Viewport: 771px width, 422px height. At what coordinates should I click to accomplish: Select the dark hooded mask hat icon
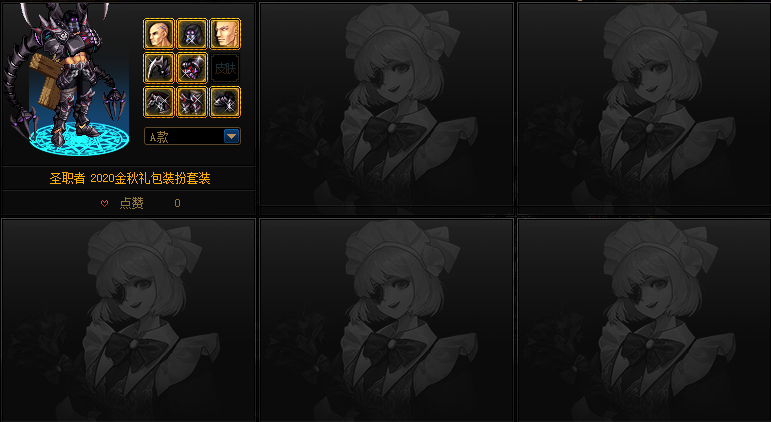[x=192, y=34]
